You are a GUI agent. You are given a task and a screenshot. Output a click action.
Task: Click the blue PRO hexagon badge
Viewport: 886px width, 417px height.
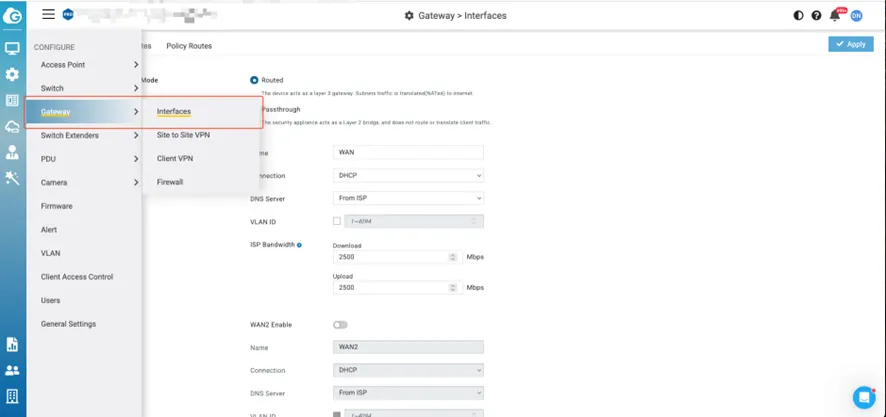(x=68, y=15)
